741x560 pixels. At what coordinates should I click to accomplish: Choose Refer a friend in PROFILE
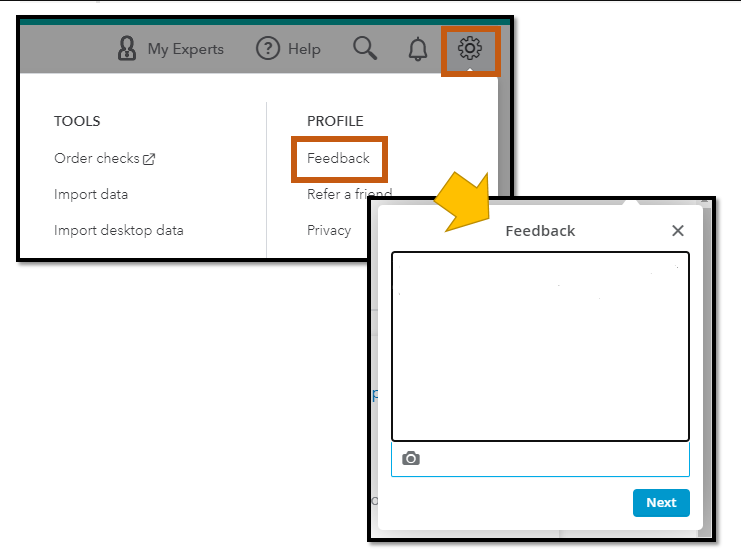pos(349,194)
